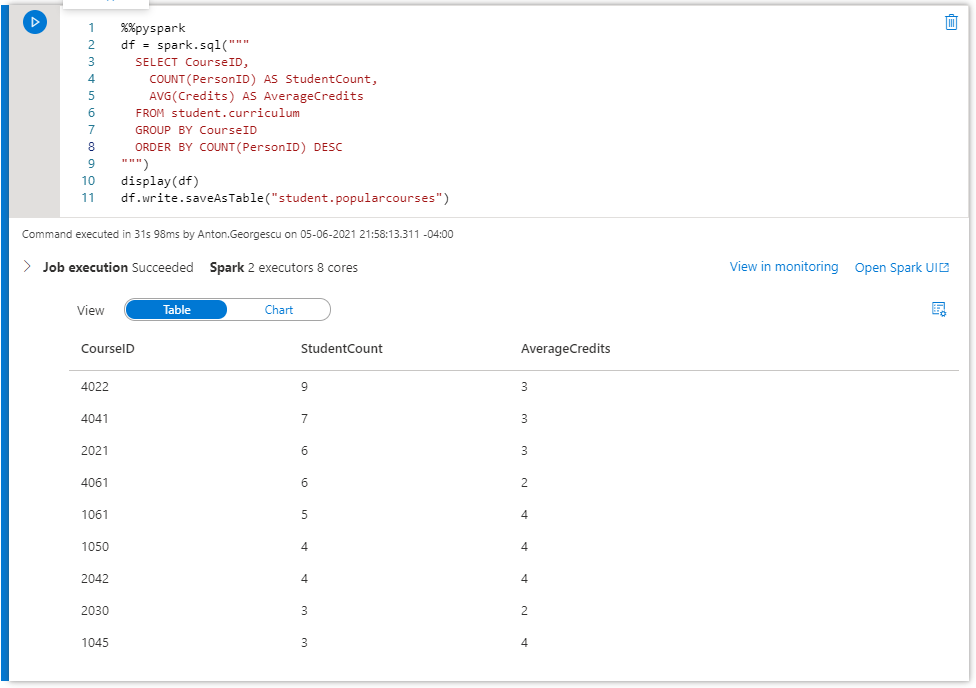The image size is (976, 688).
Task: Select the play button in the cell gutter
Action: [35, 21]
